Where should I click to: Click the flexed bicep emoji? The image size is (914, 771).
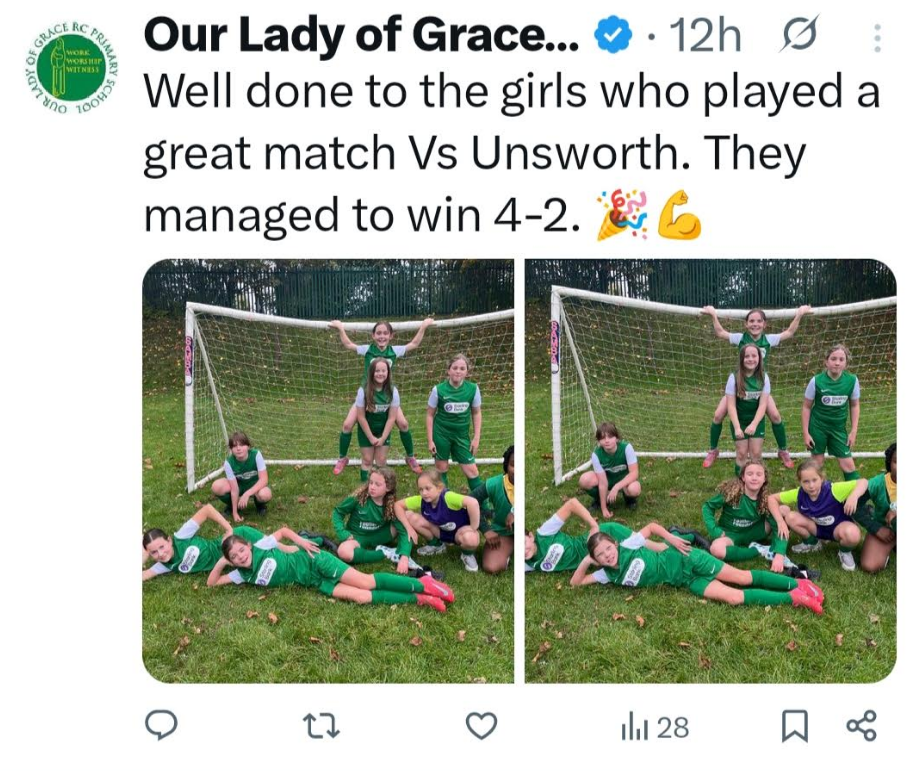tap(679, 215)
